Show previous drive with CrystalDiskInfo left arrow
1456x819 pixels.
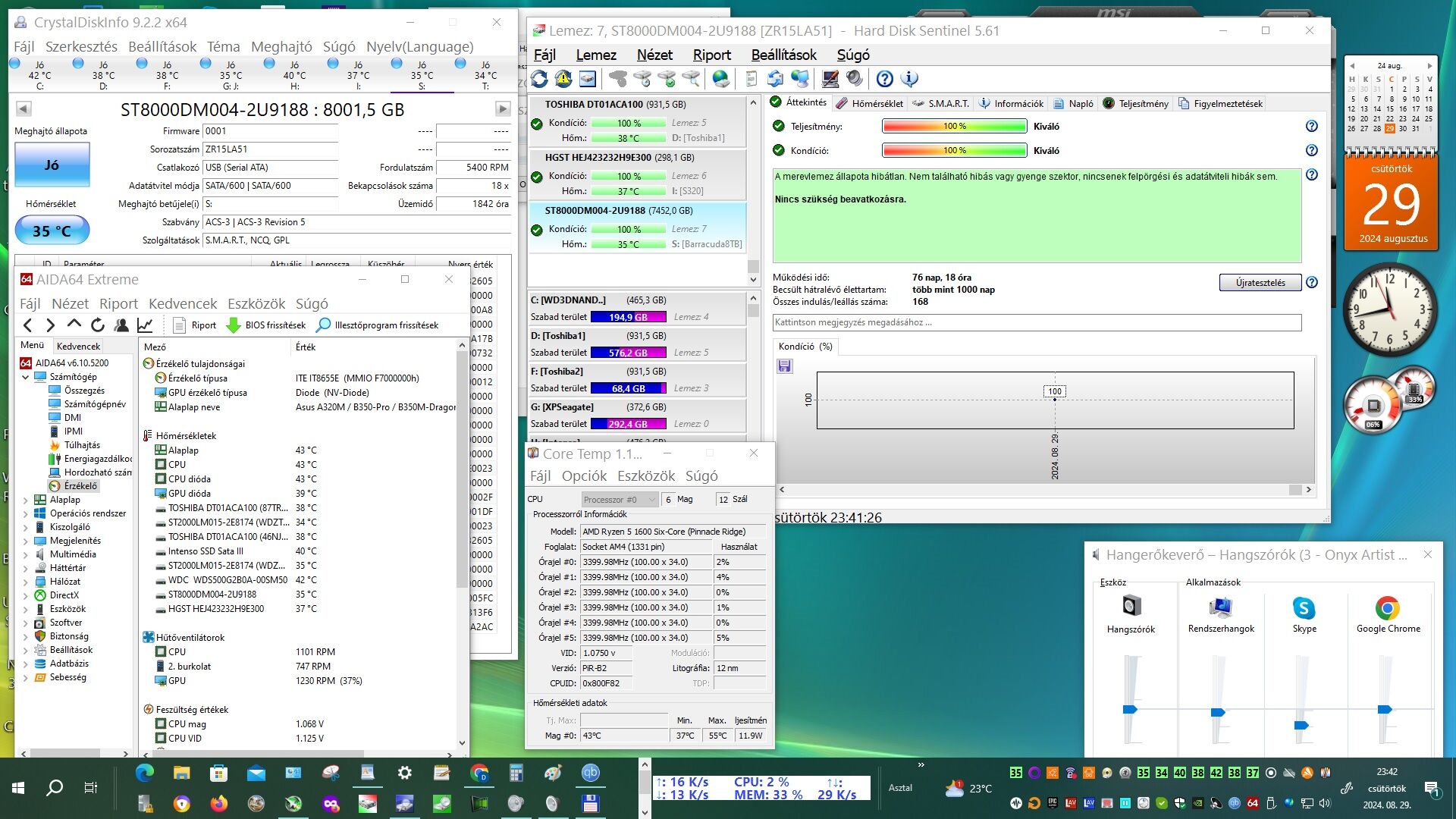click(x=24, y=109)
